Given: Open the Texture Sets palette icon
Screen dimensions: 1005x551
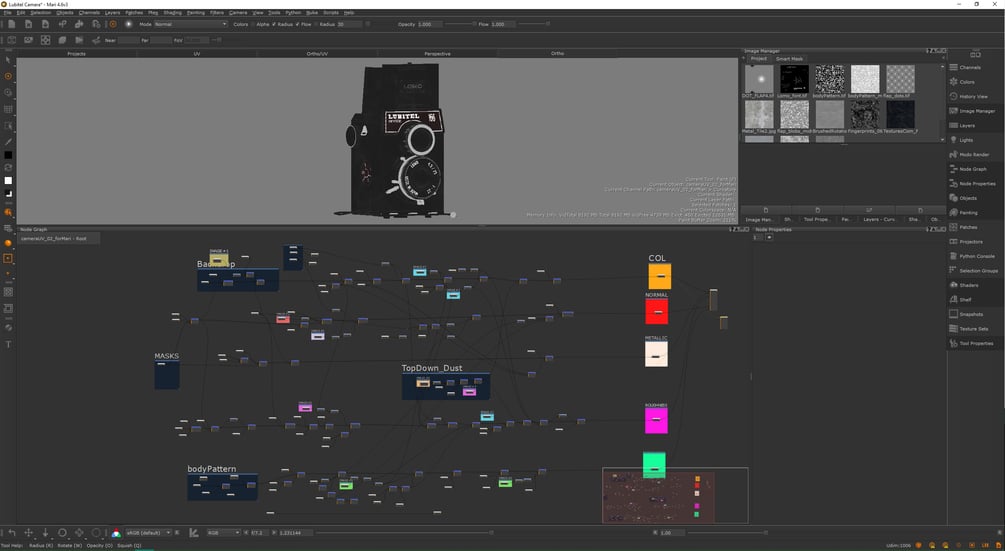Looking at the screenshot, I should coord(954,329).
